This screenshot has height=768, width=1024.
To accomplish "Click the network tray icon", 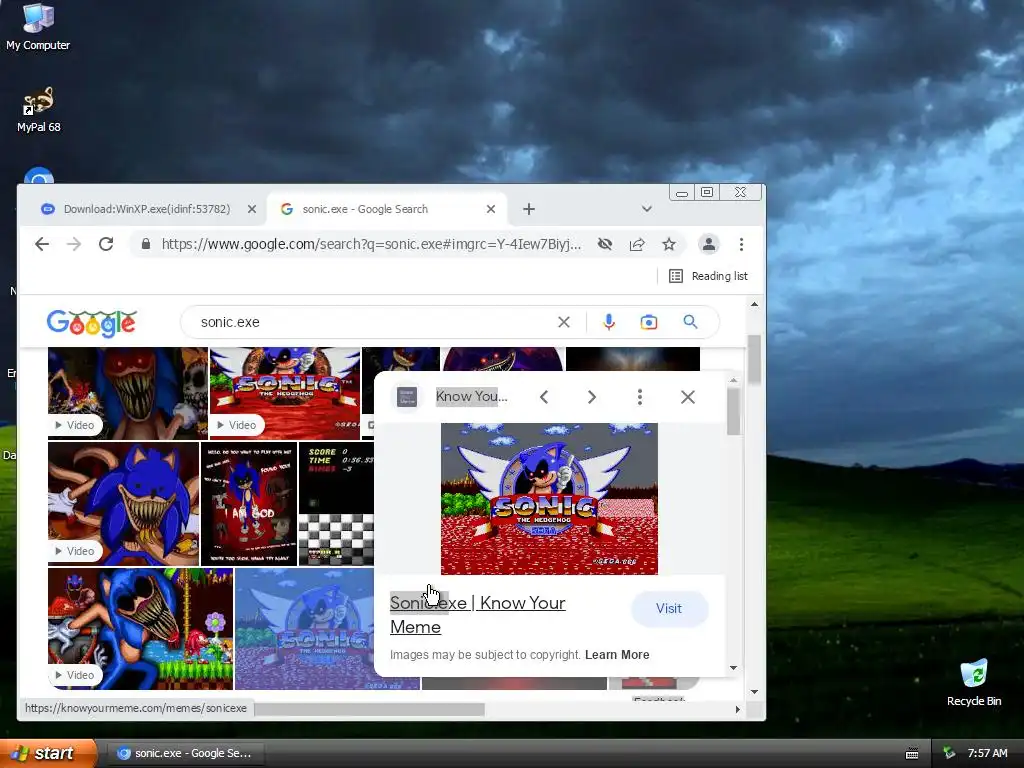I will coord(949,754).
